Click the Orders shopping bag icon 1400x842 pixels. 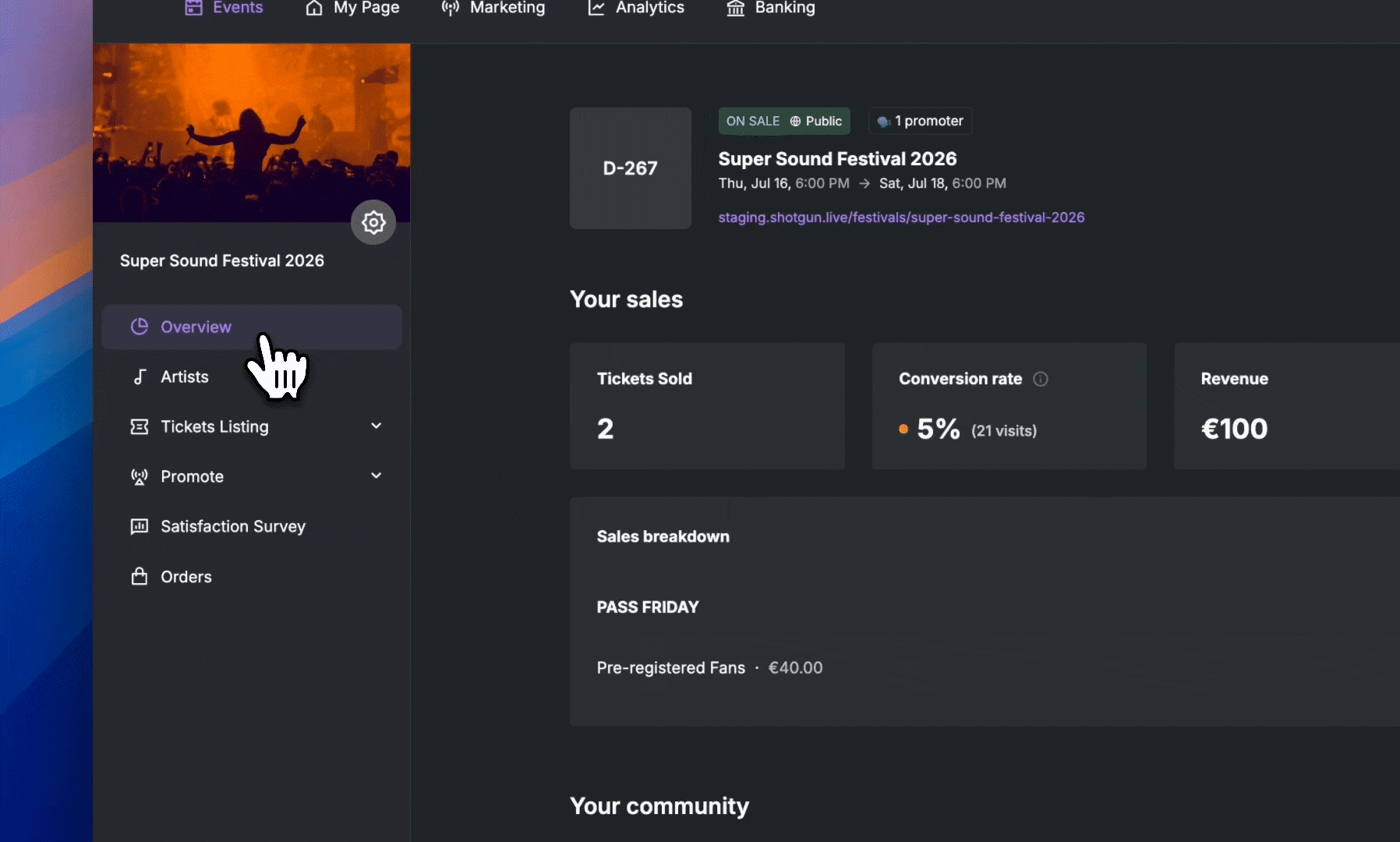pos(140,576)
